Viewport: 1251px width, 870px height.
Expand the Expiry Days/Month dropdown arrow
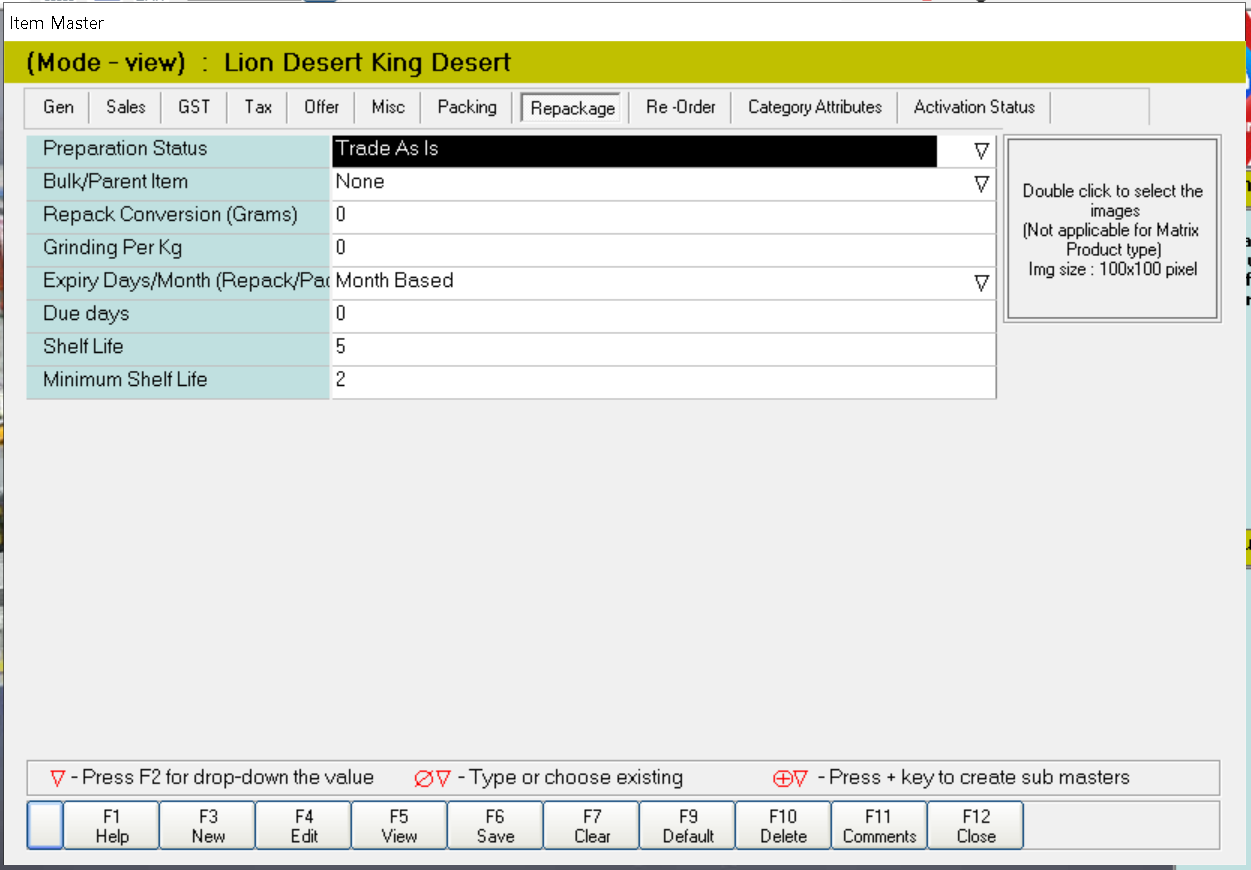pyautogui.click(x=981, y=283)
